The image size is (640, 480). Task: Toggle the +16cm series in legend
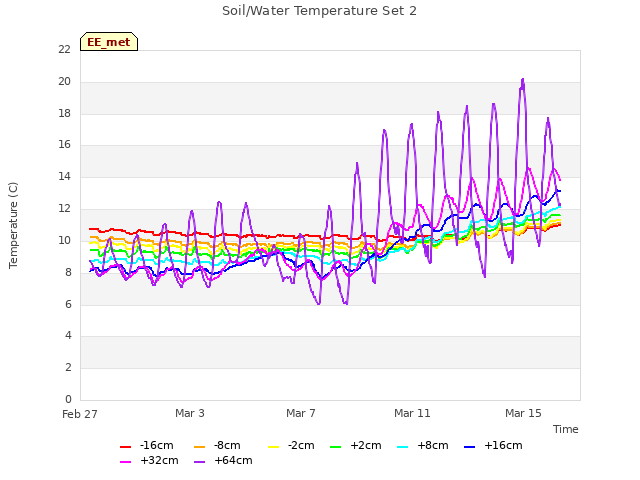pyautogui.click(x=493, y=445)
